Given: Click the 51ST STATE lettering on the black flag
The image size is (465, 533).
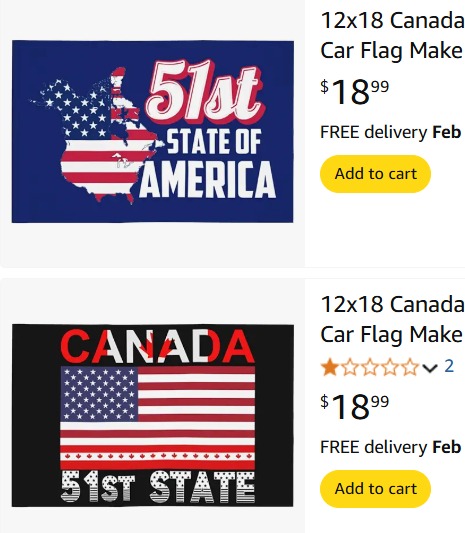Looking at the screenshot, I should pyautogui.click(x=158, y=487).
